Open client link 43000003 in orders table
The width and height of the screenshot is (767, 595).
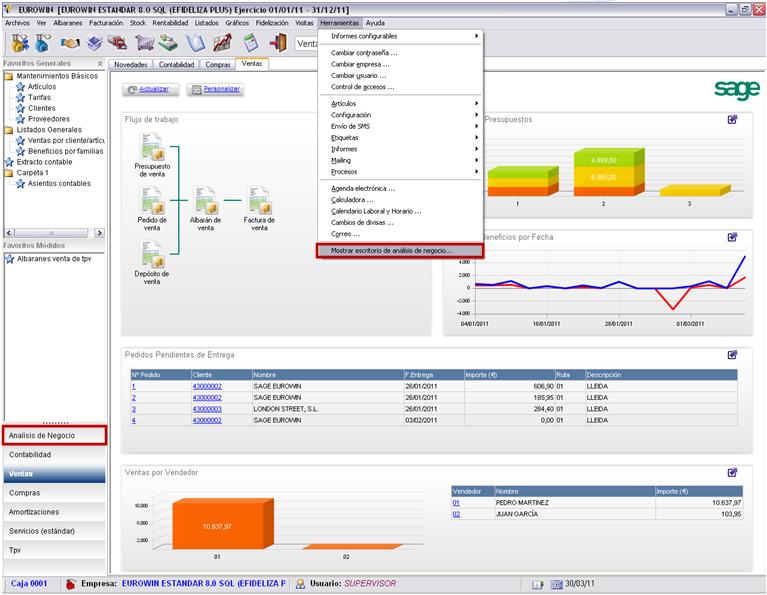(x=207, y=409)
